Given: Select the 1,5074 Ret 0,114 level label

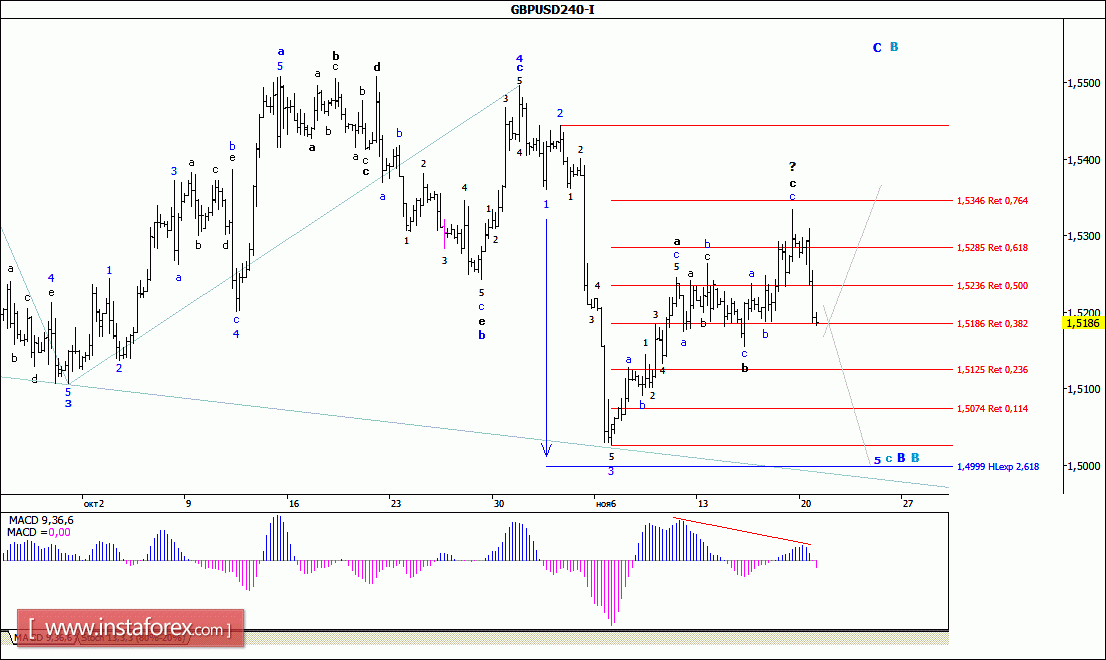Looking at the screenshot, I should (x=992, y=409).
